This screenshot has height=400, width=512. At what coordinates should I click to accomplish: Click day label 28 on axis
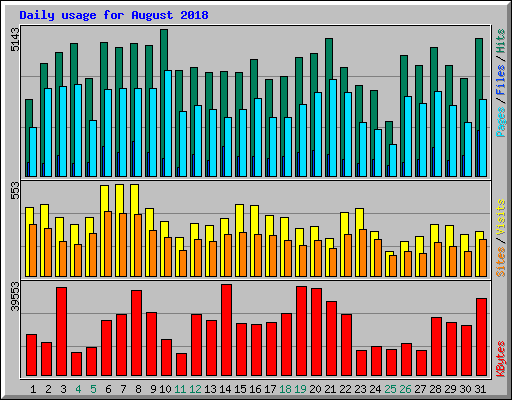(x=435, y=389)
